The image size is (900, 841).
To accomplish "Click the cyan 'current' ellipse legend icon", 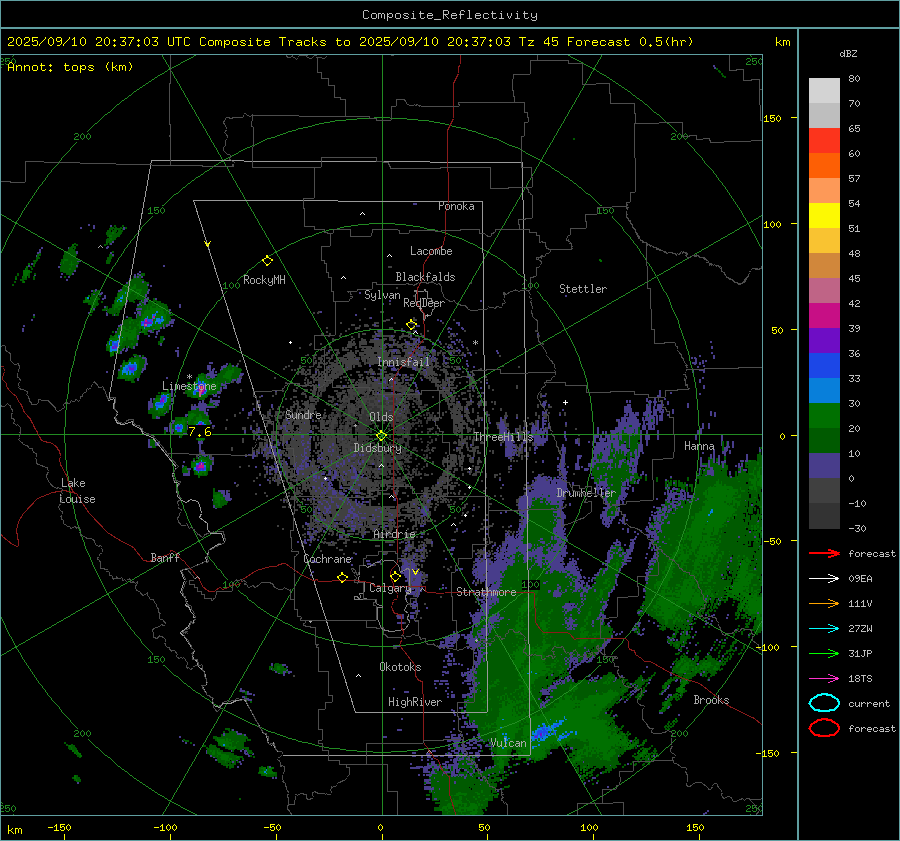I will click(824, 703).
